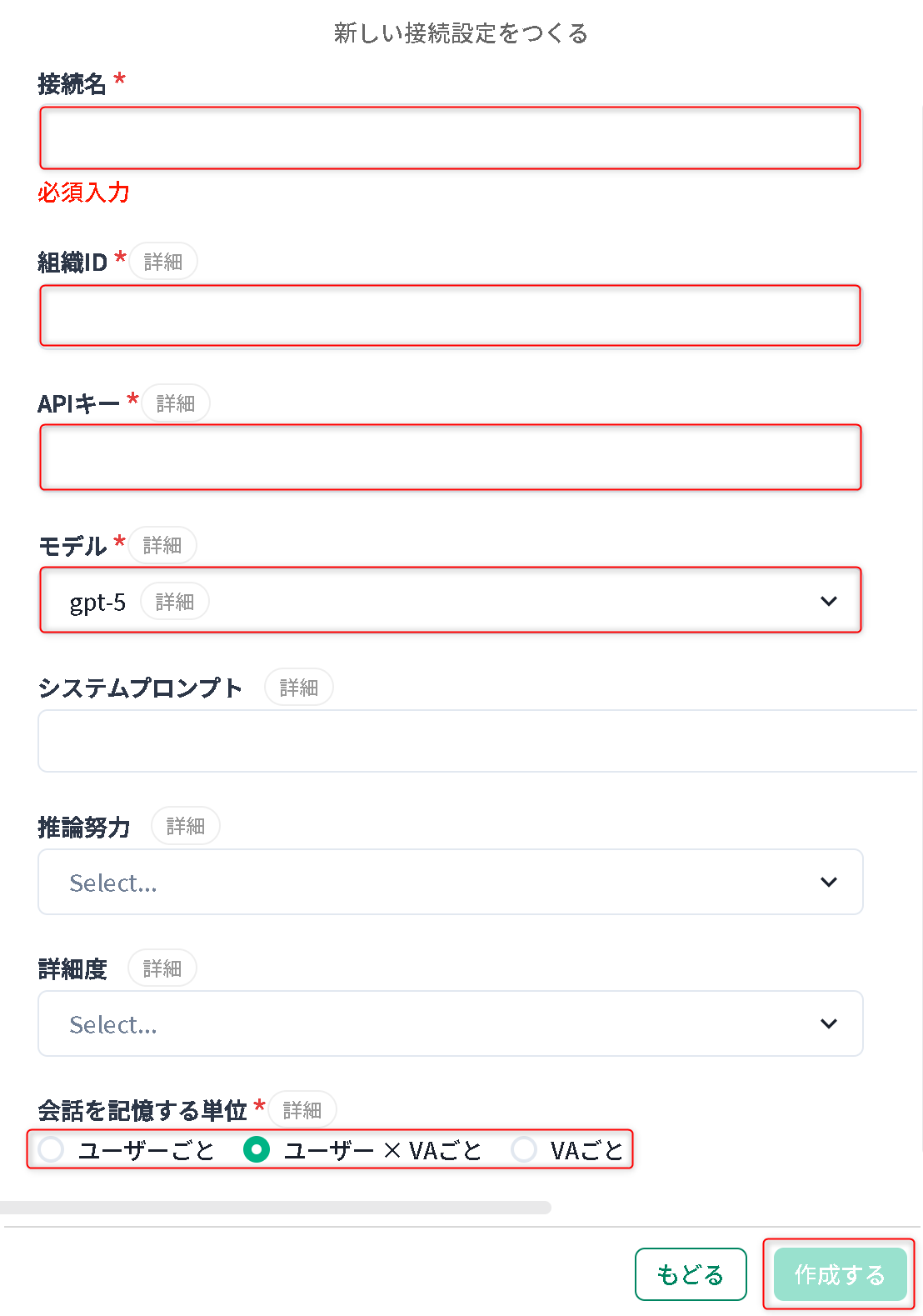Click the 詳細 badge beside 組織ID
Screen dimensions: 923x1316
163,262
